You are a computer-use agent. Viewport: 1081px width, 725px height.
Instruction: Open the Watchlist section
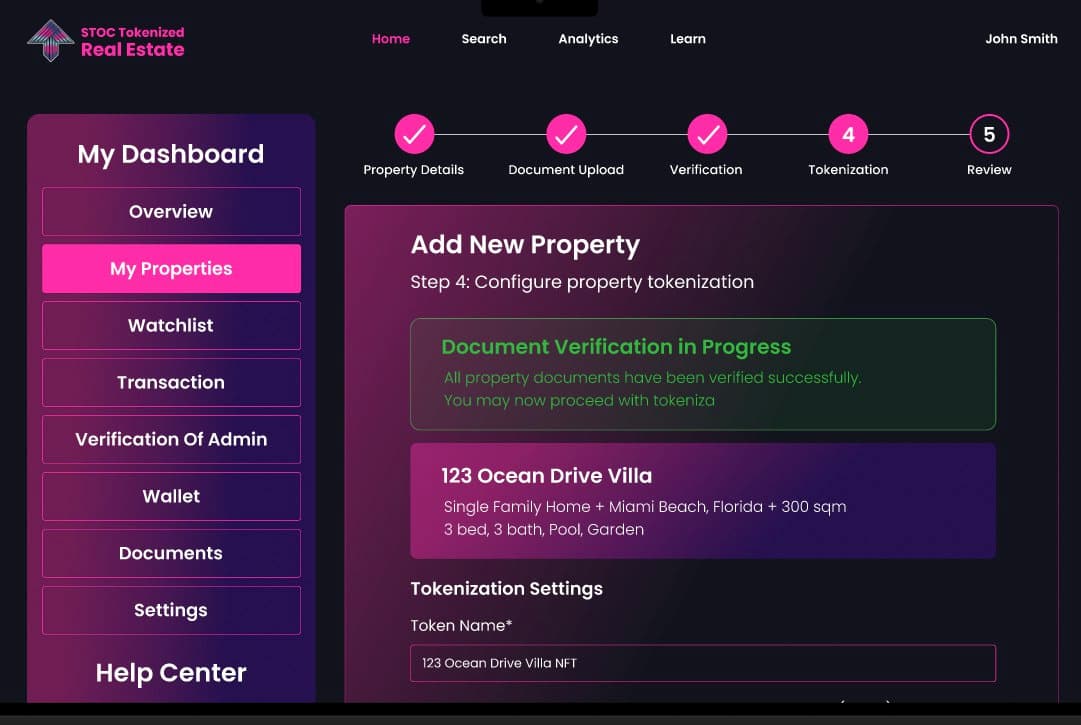[171, 326]
